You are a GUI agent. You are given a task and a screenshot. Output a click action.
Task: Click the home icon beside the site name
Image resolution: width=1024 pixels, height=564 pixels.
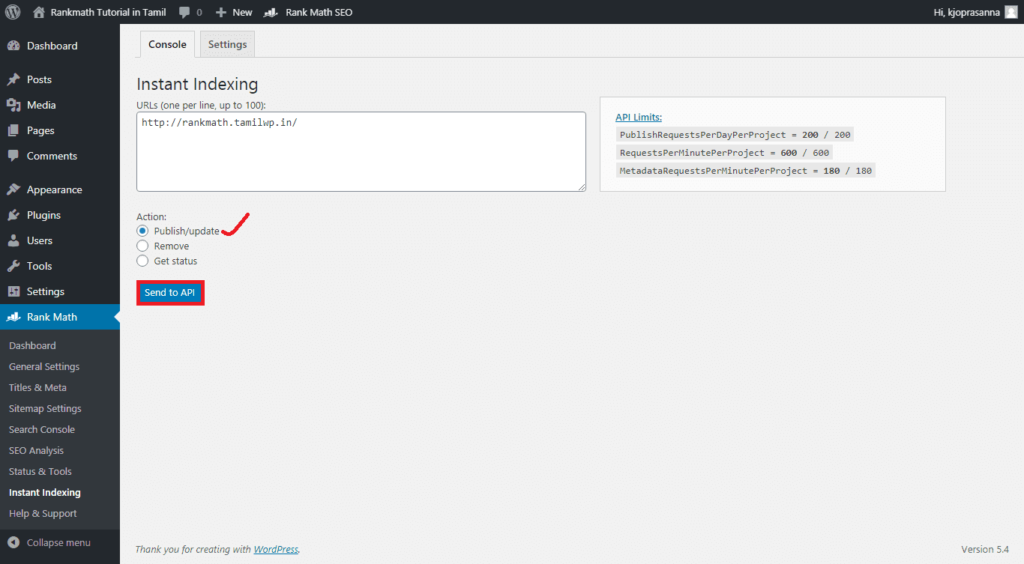tap(39, 12)
